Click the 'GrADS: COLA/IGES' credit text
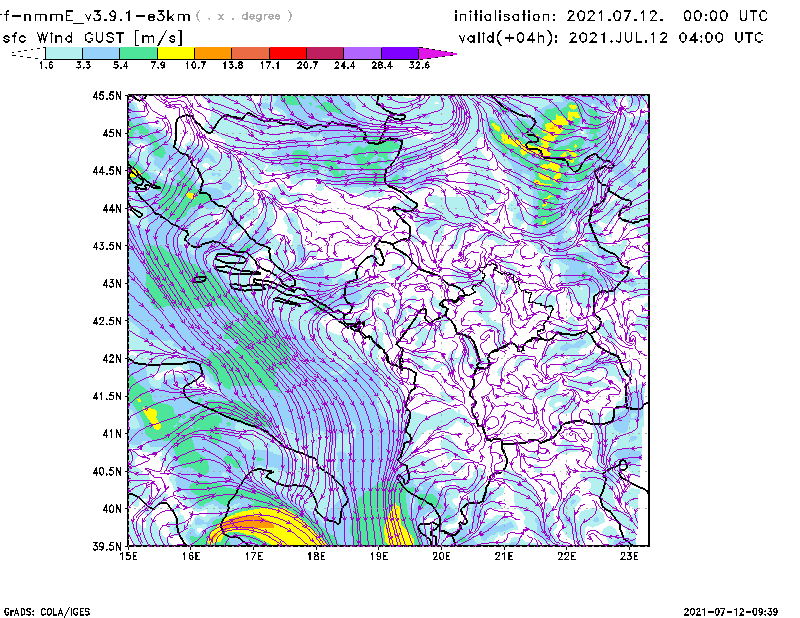The height and width of the screenshot is (618, 800). [47, 612]
